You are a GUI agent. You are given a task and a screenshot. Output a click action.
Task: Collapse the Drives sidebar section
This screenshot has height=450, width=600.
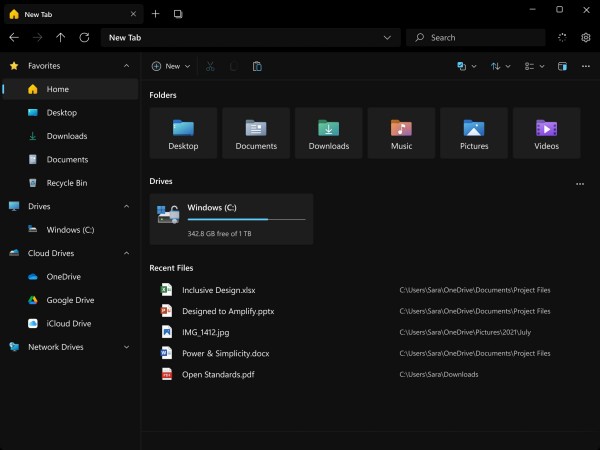[126, 206]
